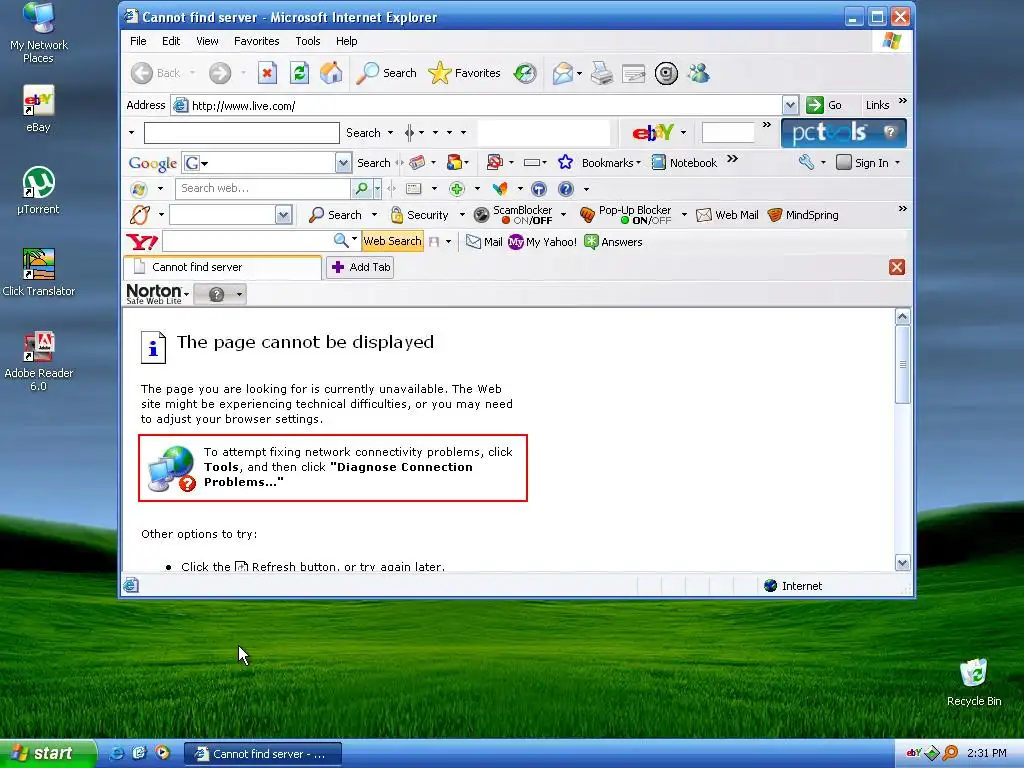Click the Yahoo search input field
This screenshot has height=768, width=1024.
click(x=247, y=241)
